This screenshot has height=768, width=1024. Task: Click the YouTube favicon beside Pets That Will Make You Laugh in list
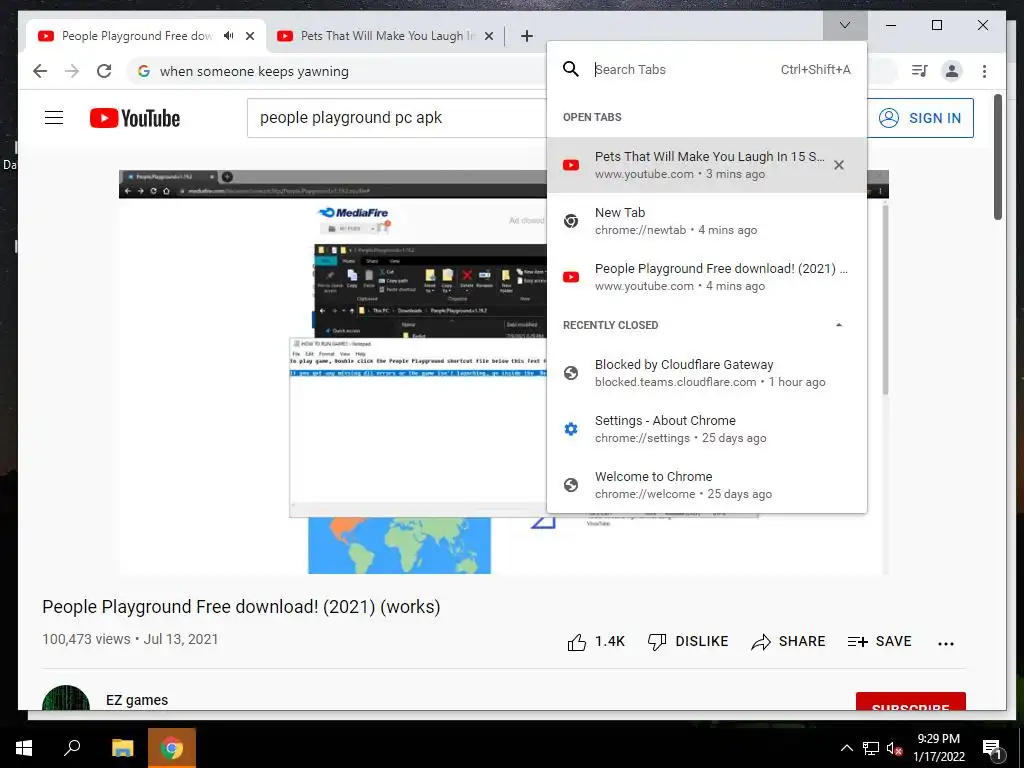[x=571, y=165]
